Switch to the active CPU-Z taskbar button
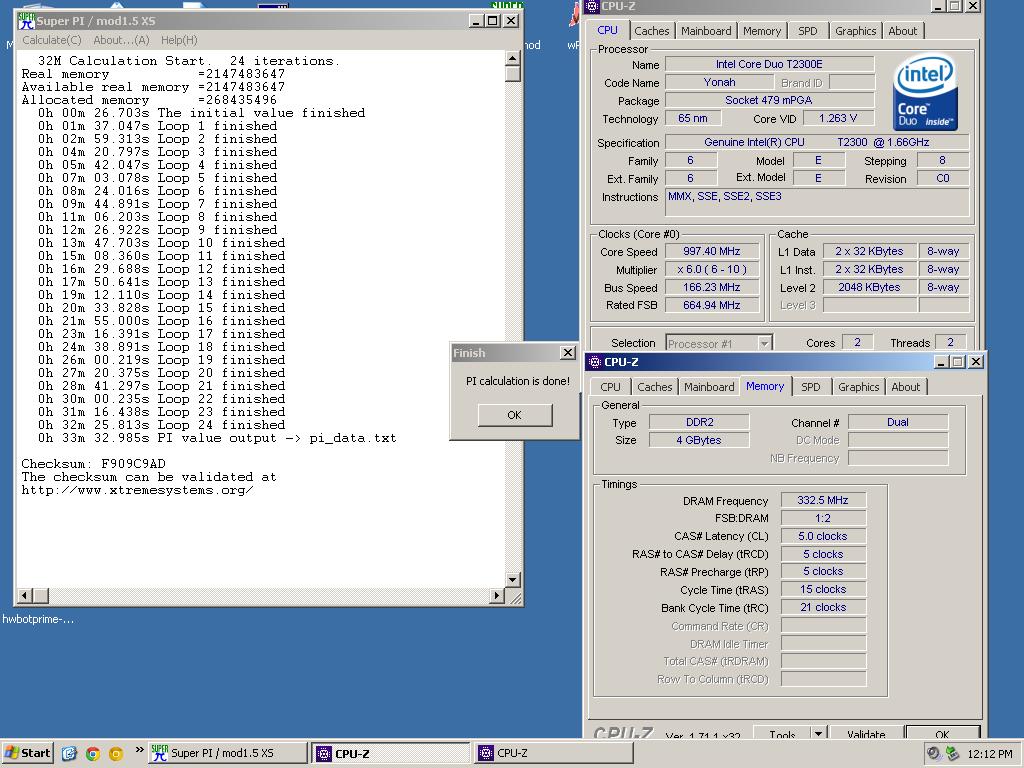The height and width of the screenshot is (768, 1024). click(391, 753)
